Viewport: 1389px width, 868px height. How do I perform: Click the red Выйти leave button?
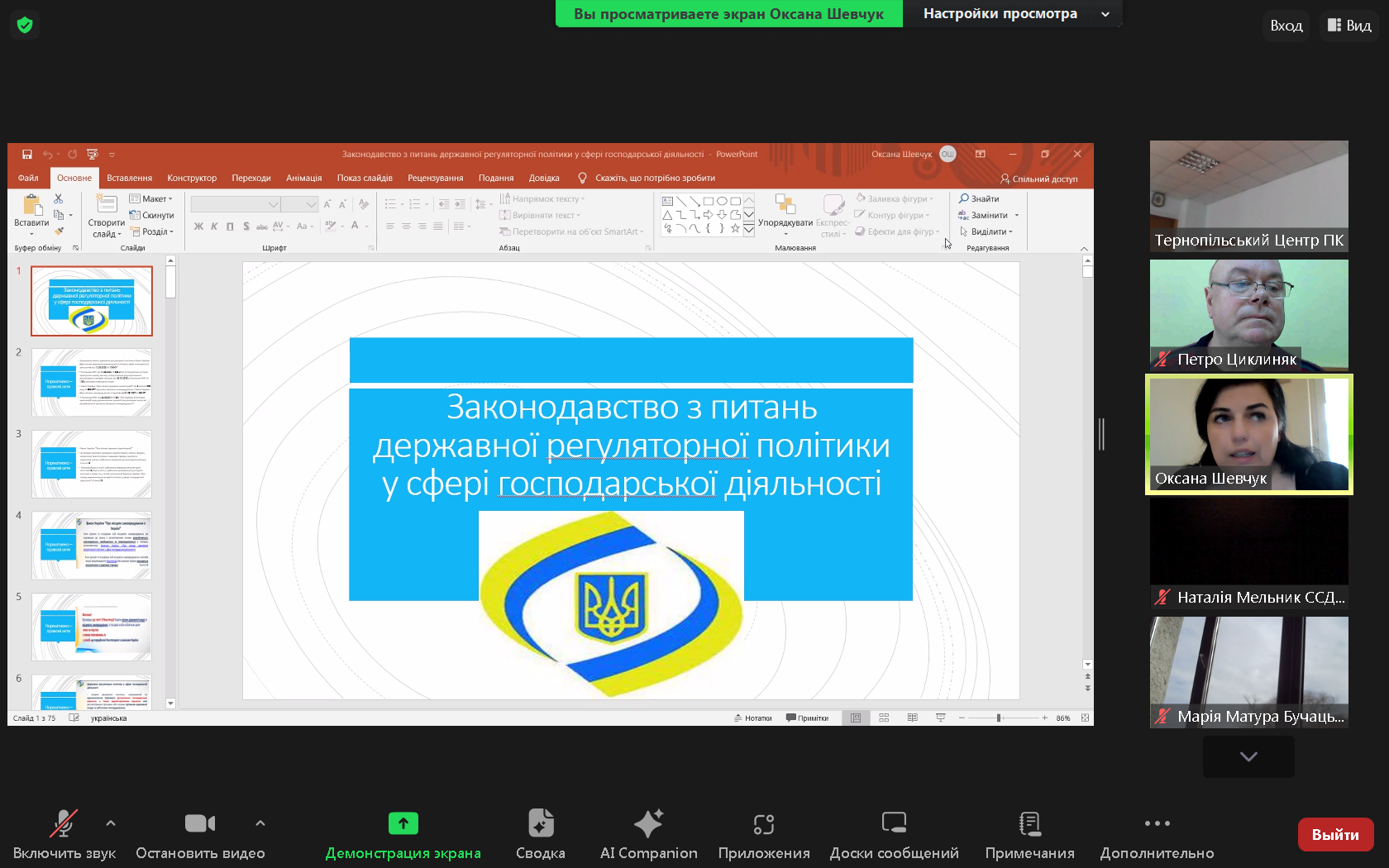1335,834
